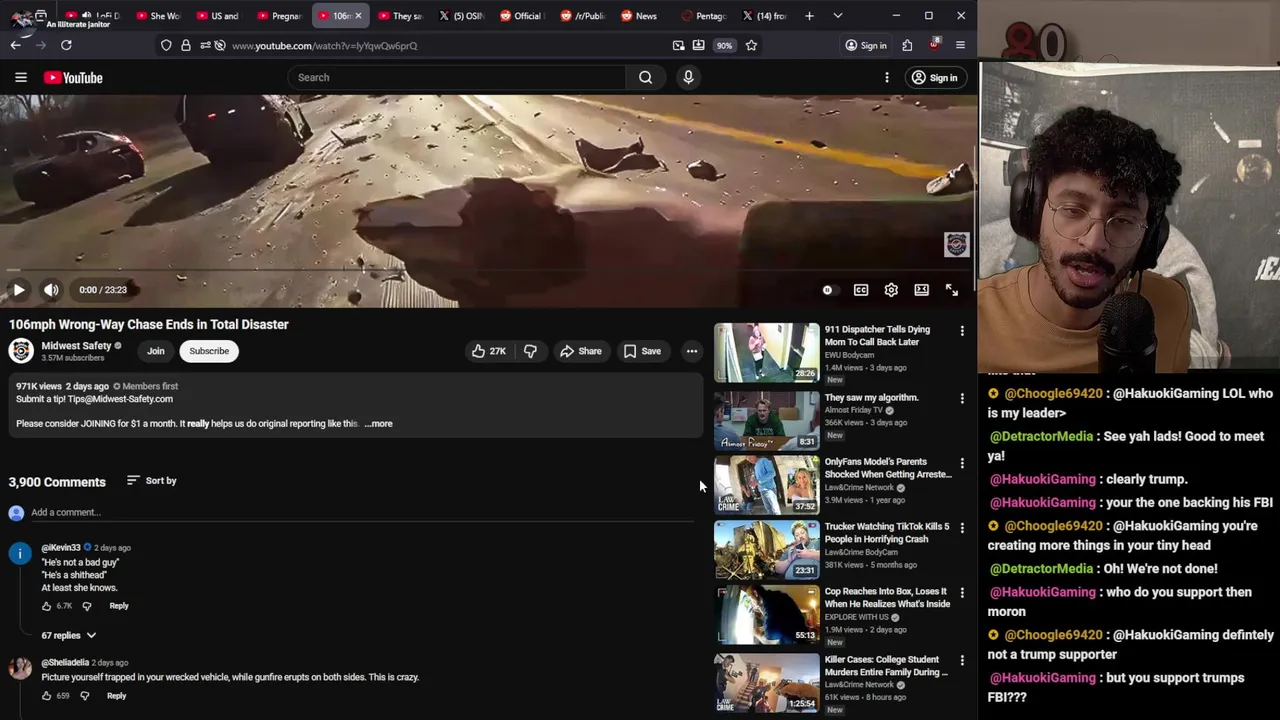Switch to the /r/Public Reddit tab
Screen dimensions: 1280x720
(581, 16)
